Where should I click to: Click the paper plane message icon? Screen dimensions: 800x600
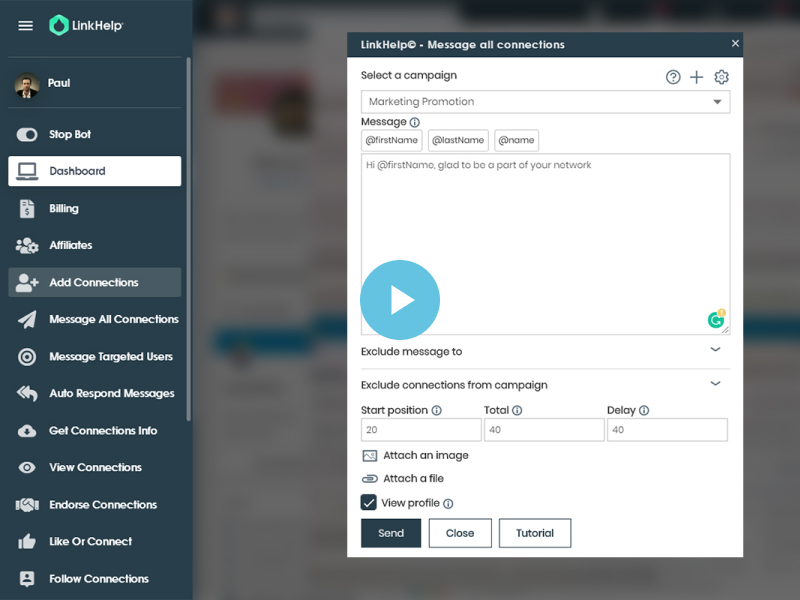27,319
